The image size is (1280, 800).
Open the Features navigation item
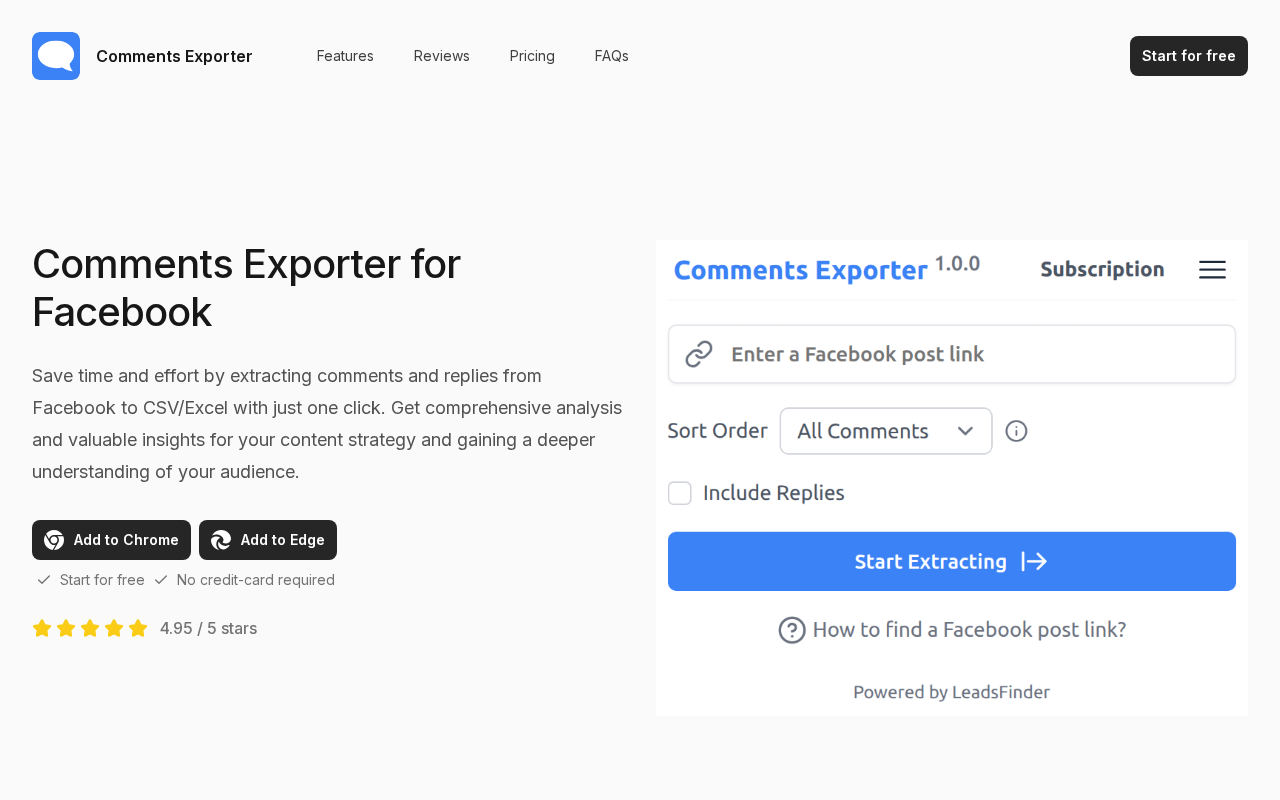345,56
